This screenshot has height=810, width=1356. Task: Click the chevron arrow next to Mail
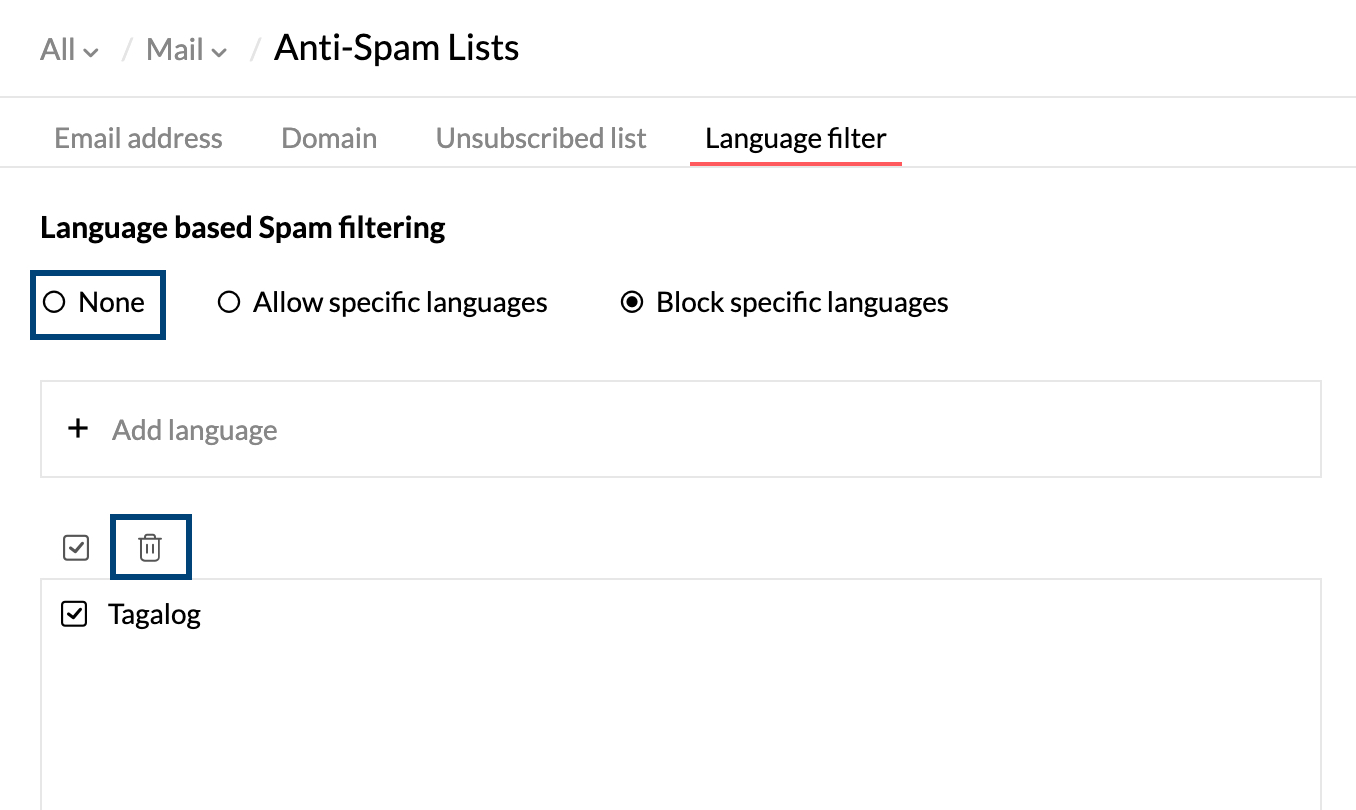click(x=219, y=52)
